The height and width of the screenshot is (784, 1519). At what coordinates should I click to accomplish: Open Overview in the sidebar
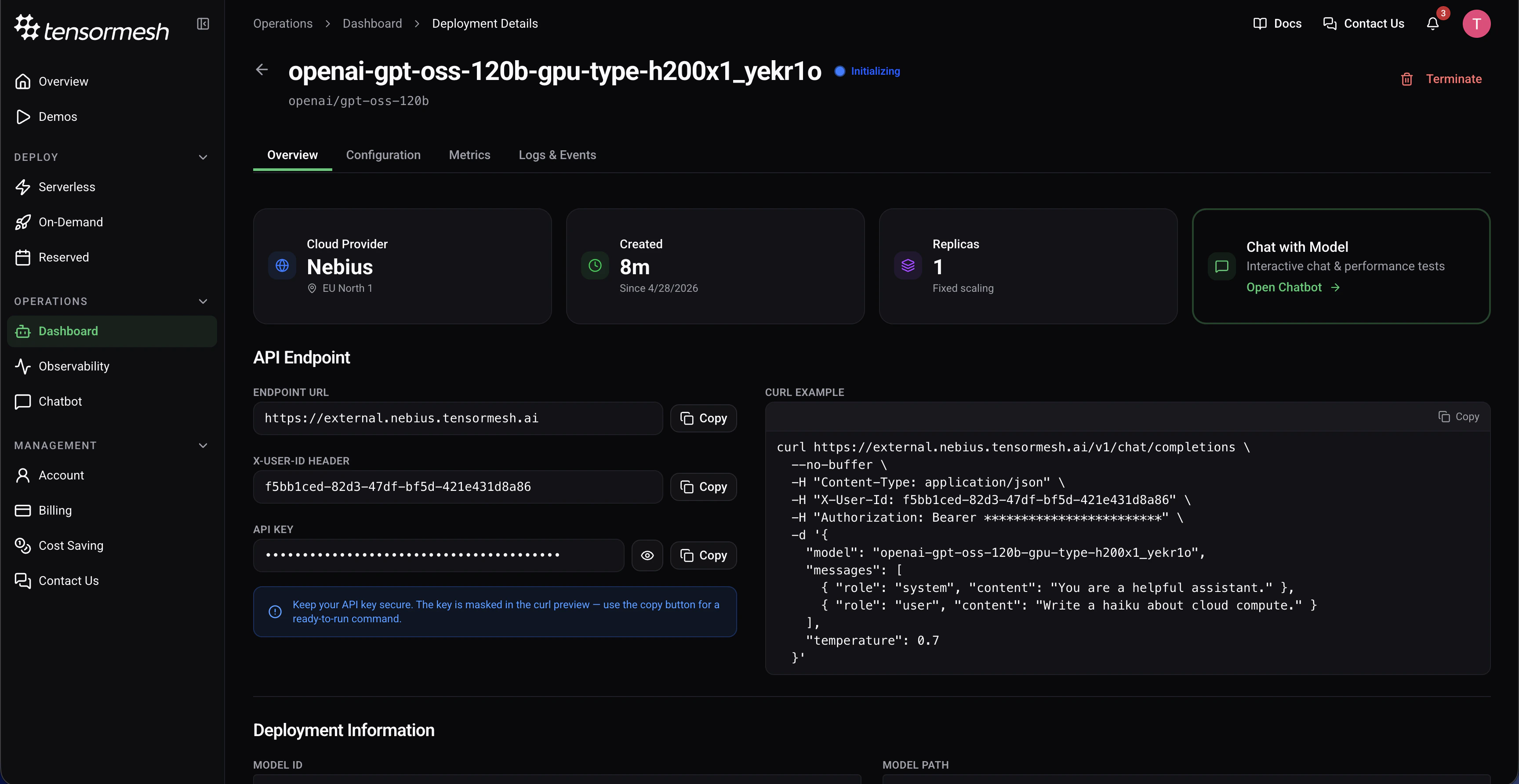coord(112,81)
